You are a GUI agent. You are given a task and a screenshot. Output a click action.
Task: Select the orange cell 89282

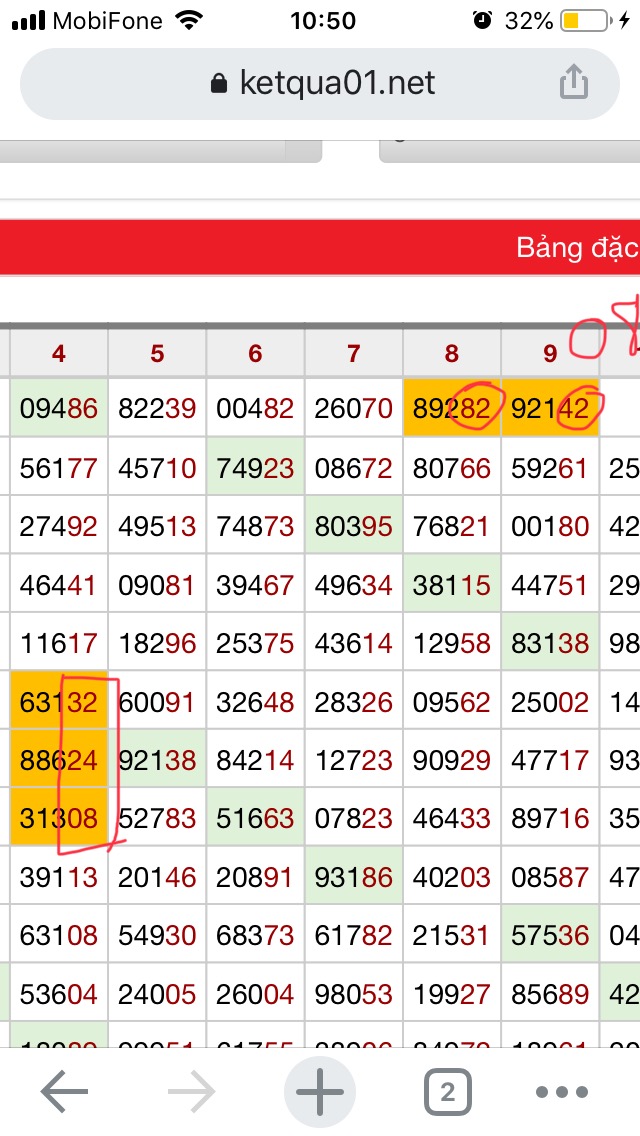[451, 408]
